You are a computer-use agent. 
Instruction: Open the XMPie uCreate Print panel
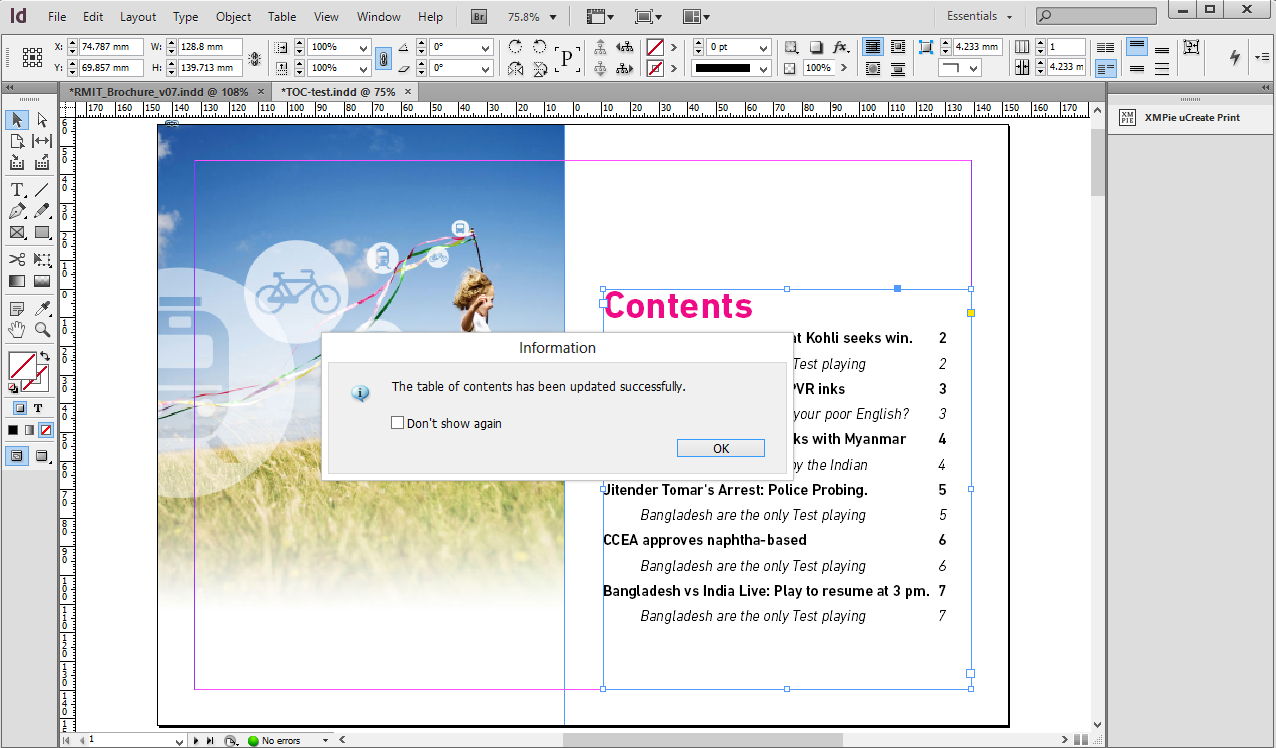point(1180,117)
